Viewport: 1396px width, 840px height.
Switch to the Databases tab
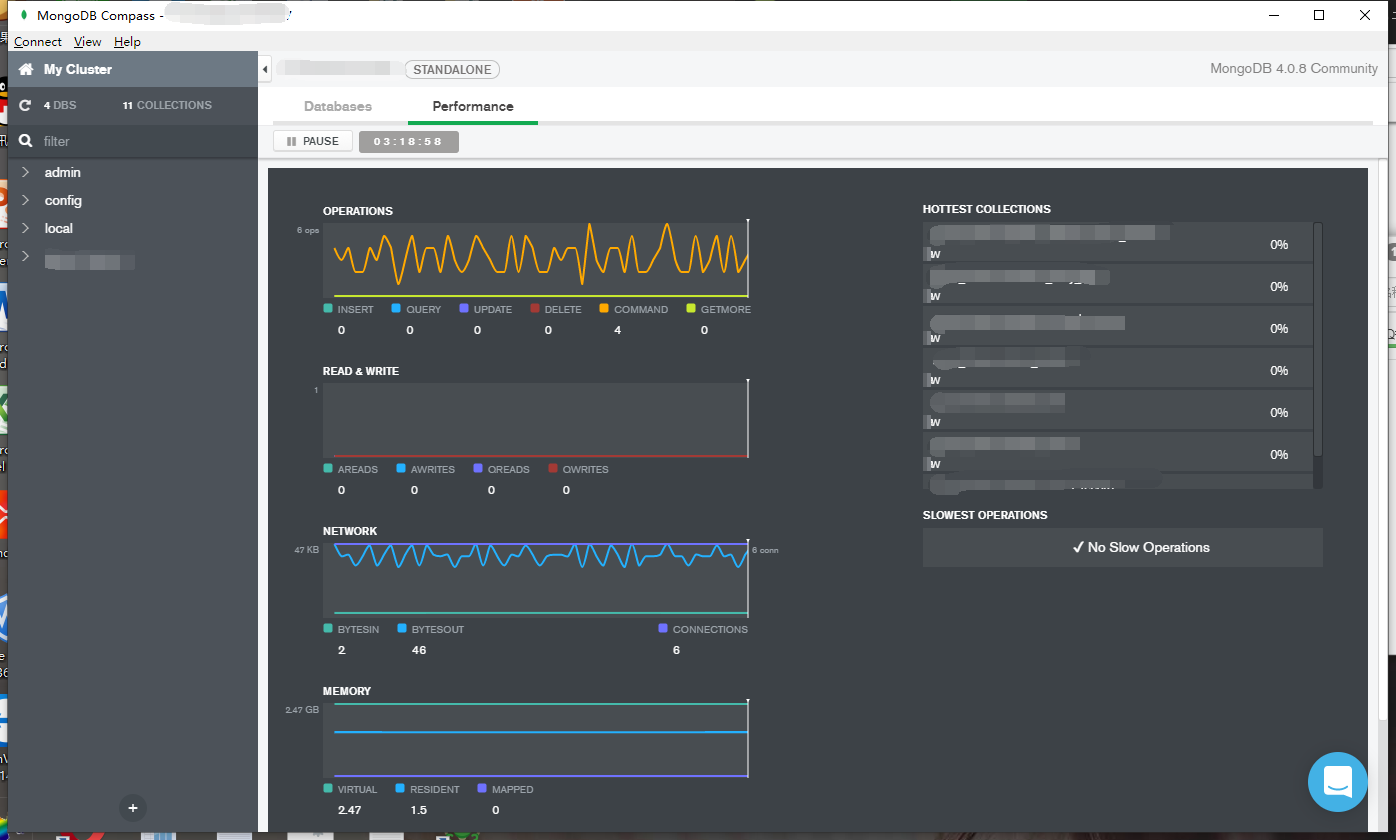point(338,105)
